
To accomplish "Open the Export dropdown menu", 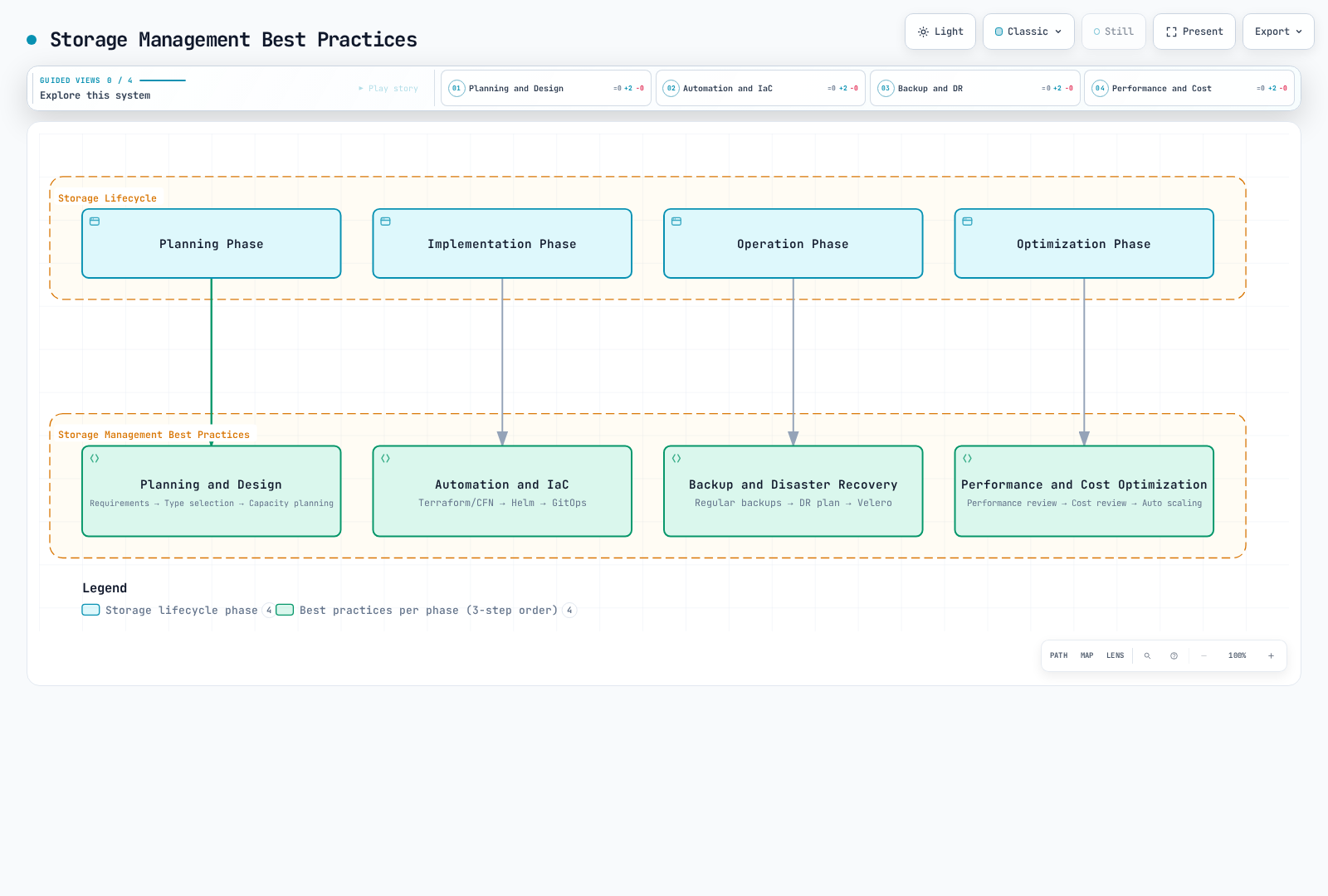I will click(x=1278, y=32).
